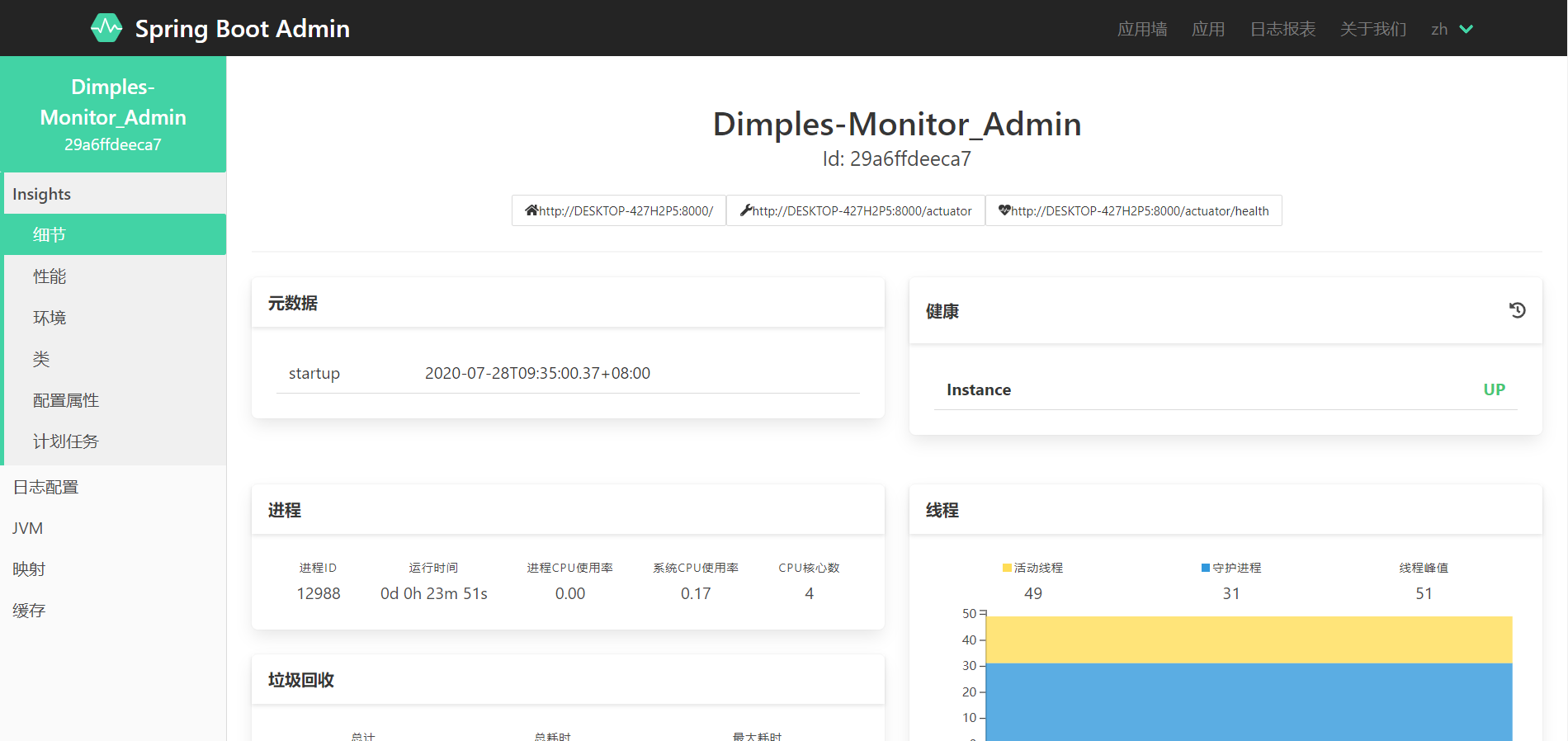
Task: Open 应用 in the top navigation
Action: pyautogui.click(x=1208, y=29)
